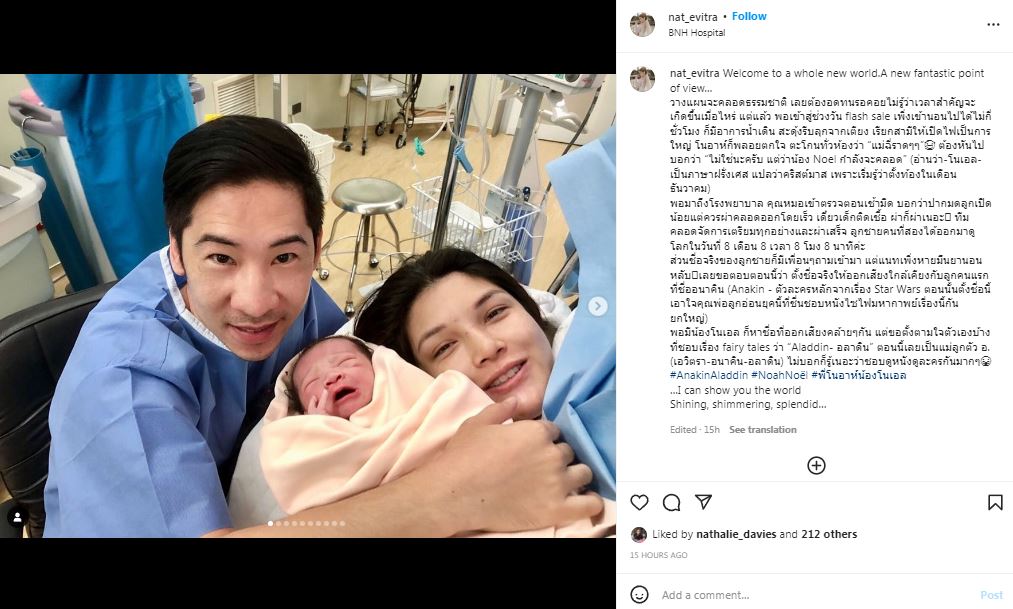The image size is (1013, 609).
Task: Open the emoji picker in the comment box
Action: [639, 594]
